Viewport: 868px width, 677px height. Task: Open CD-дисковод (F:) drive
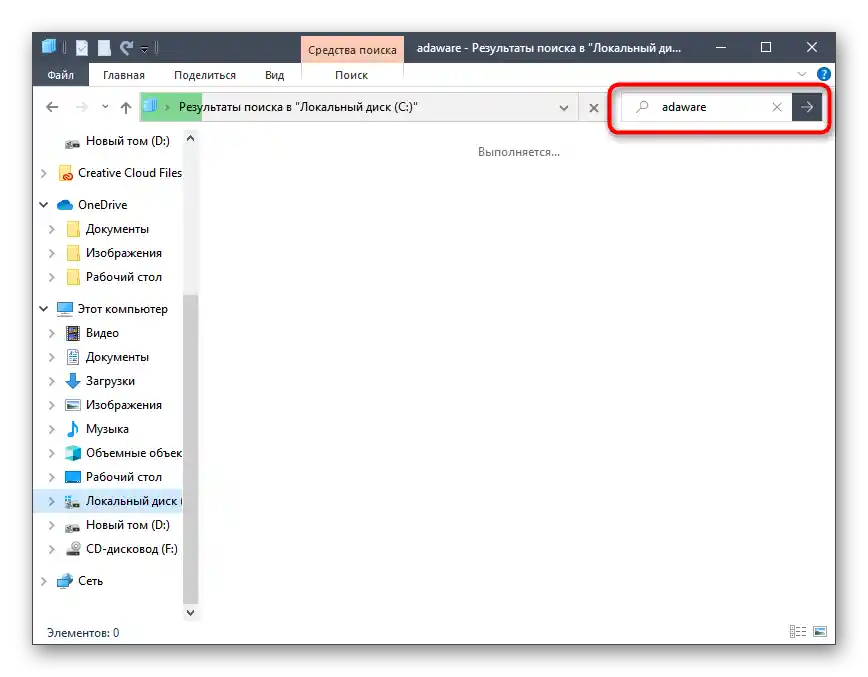tap(131, 549)
